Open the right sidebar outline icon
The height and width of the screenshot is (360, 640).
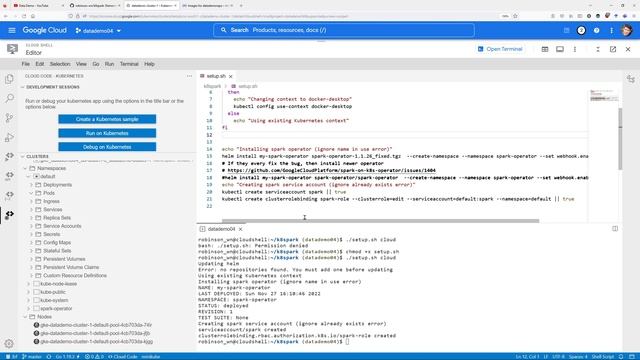[x=631, y=79]
